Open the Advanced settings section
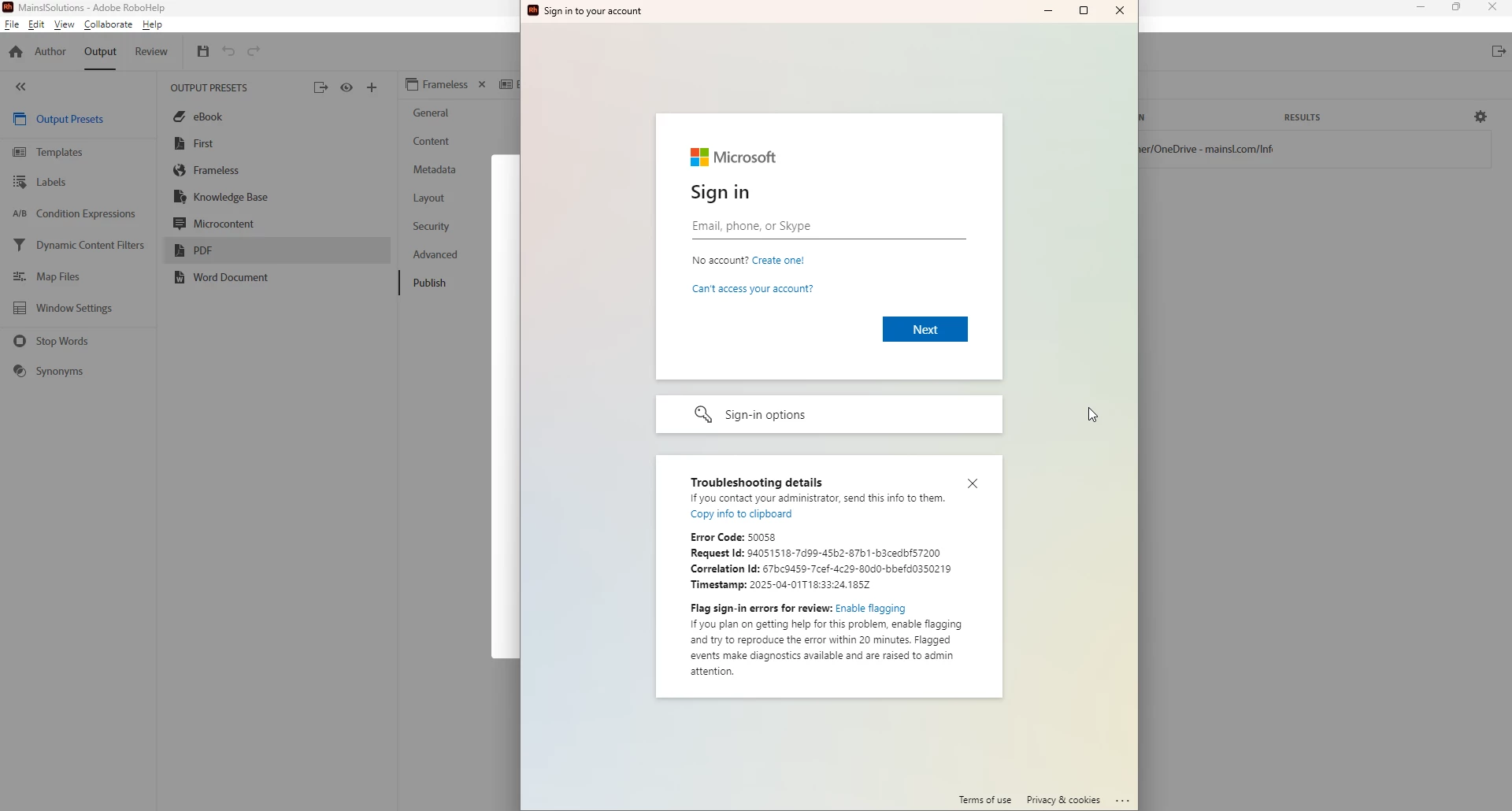 click(x=435, y=255)
